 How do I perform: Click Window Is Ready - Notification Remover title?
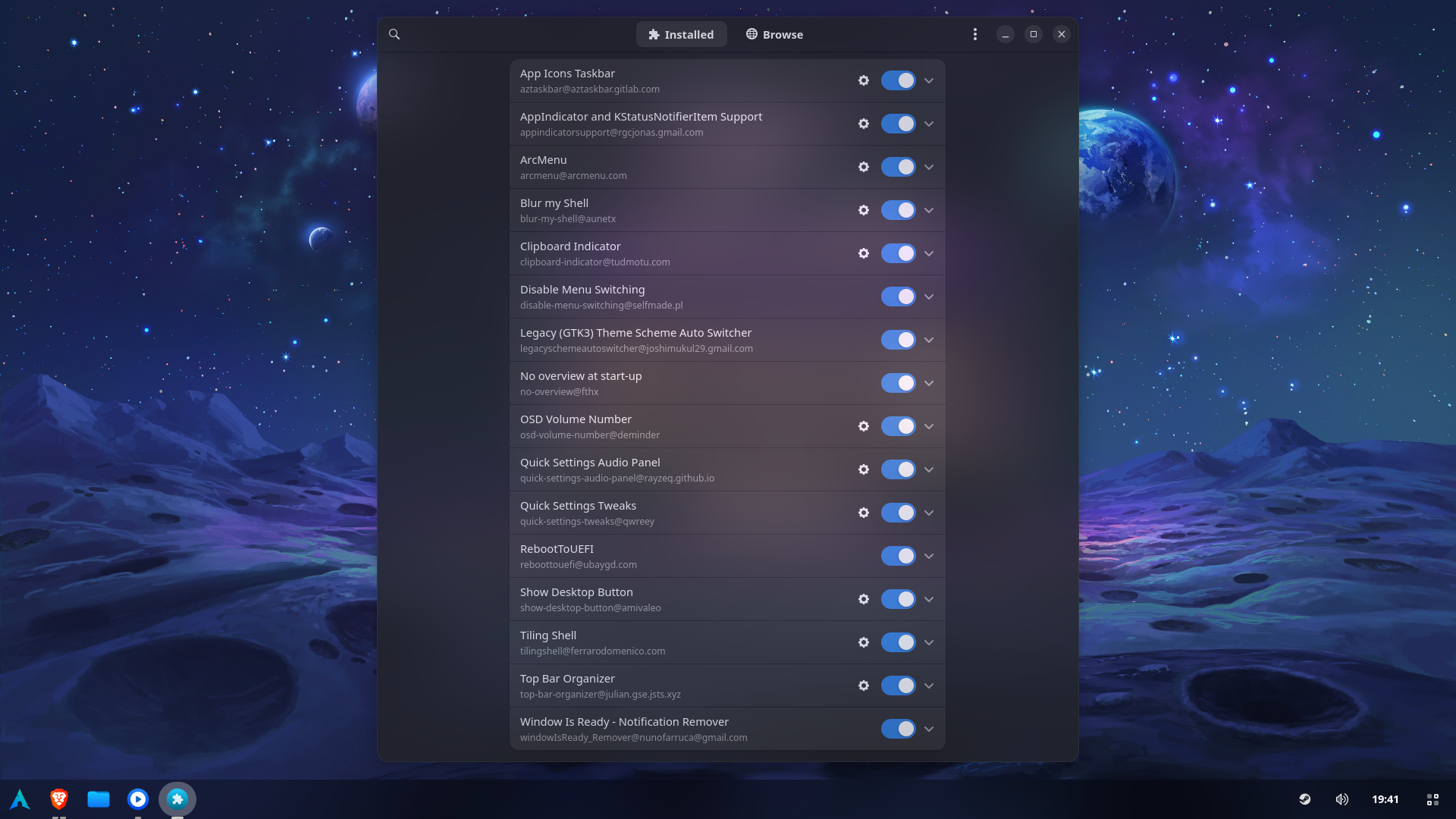tap(624, 722)
